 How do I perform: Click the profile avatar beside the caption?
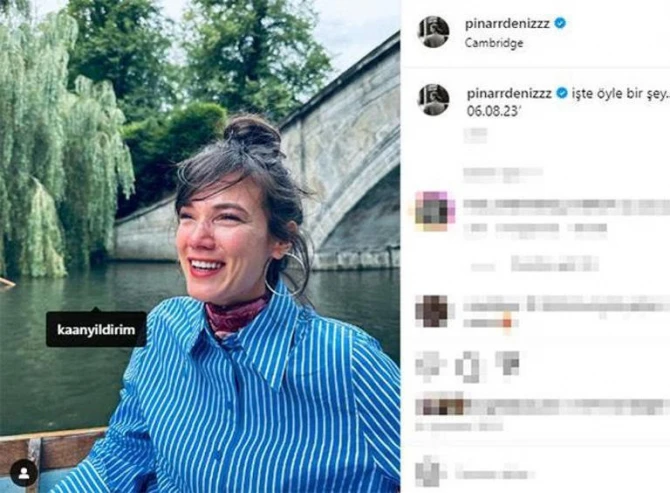pyautogui.click(x=433, y=100)
